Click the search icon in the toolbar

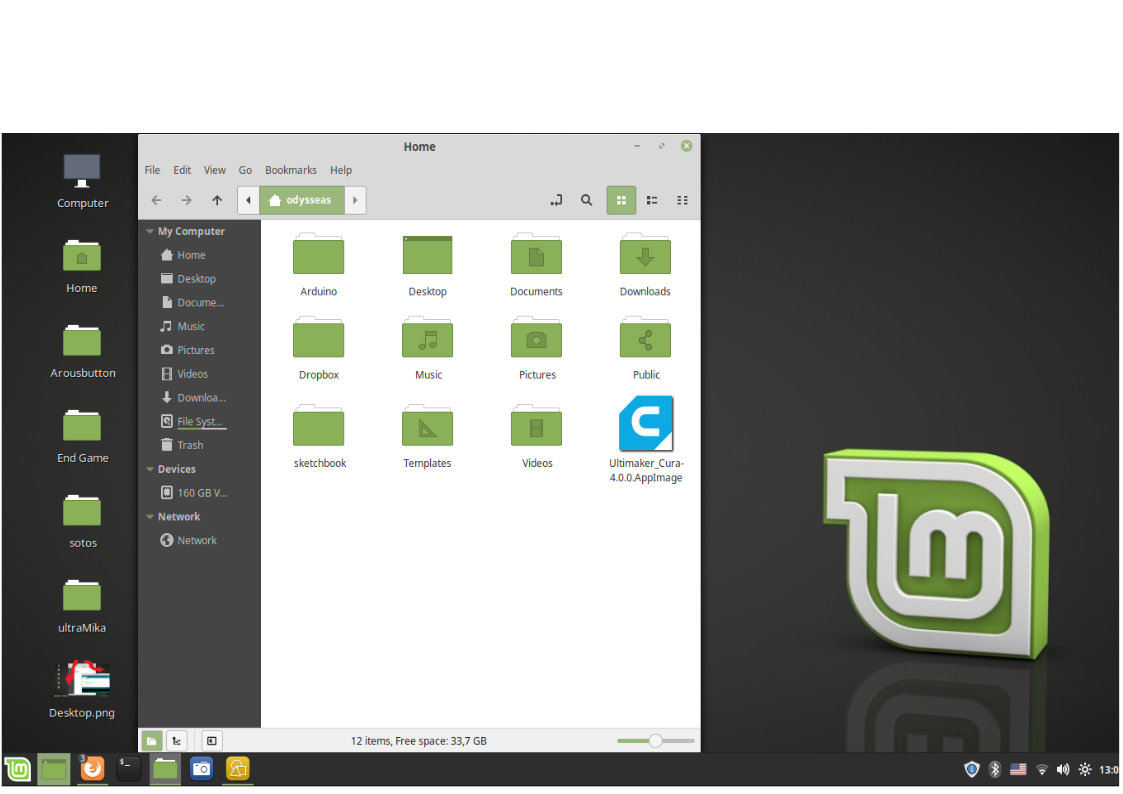point(586,200)
